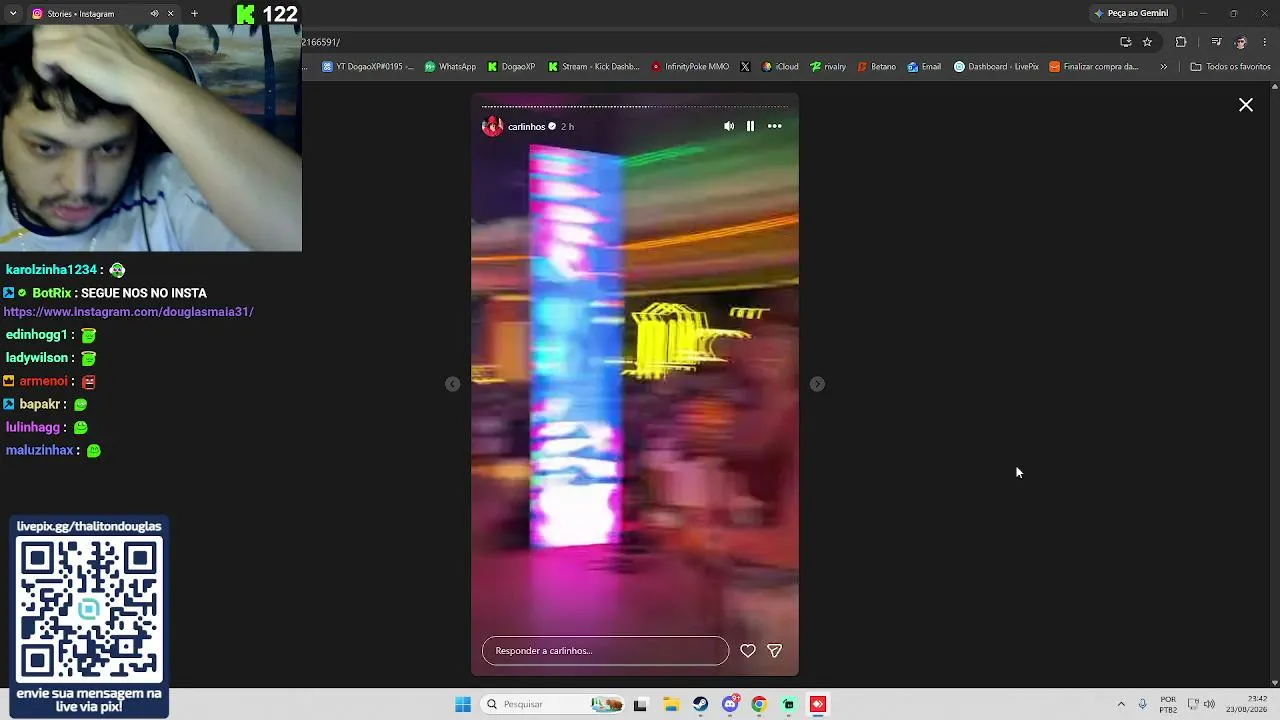
Task: Click the BotRix chat username
Action: click(52, 293)
